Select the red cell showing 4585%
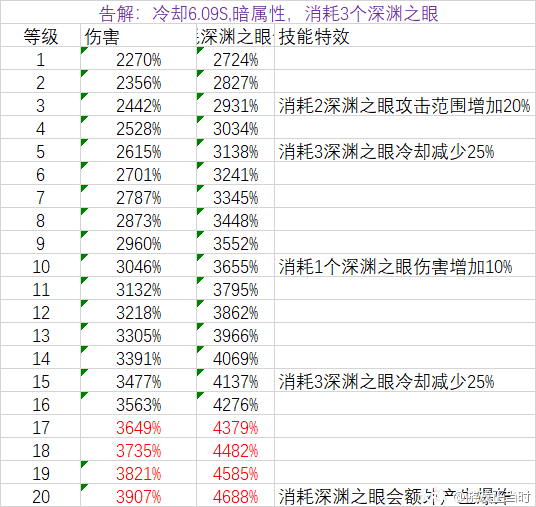 point(236,472)
